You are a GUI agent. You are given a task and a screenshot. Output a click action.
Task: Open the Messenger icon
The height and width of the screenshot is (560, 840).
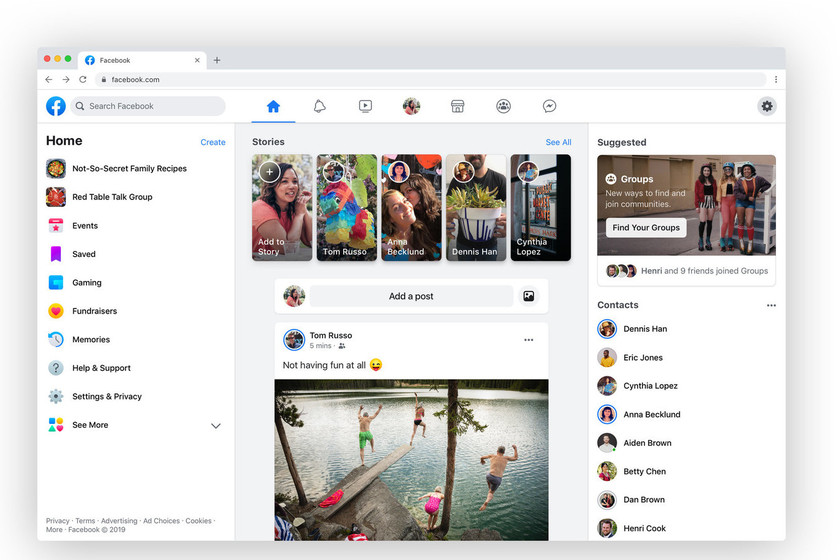(549, 106)
